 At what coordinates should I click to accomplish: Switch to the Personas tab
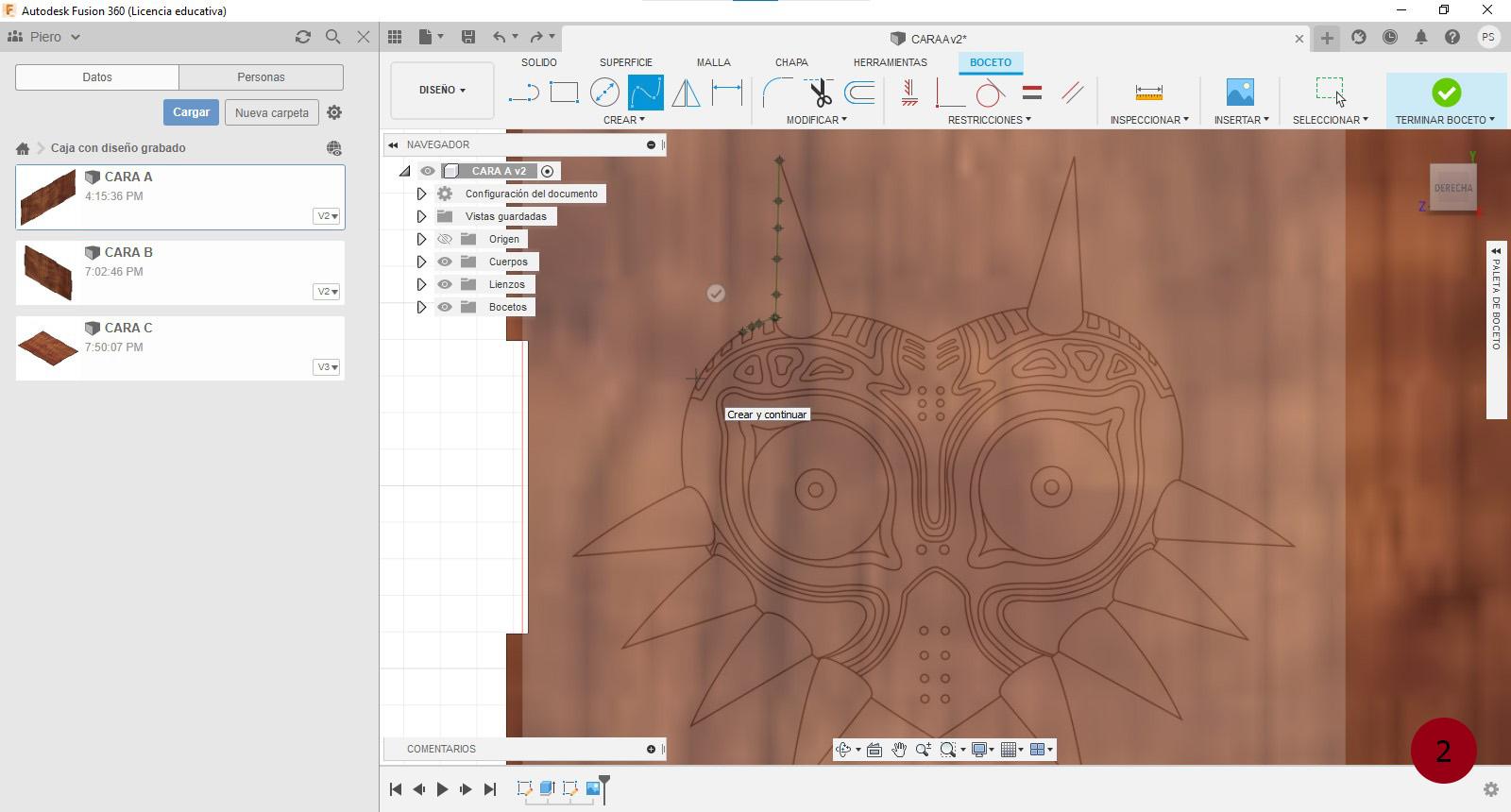coord(261,77)
